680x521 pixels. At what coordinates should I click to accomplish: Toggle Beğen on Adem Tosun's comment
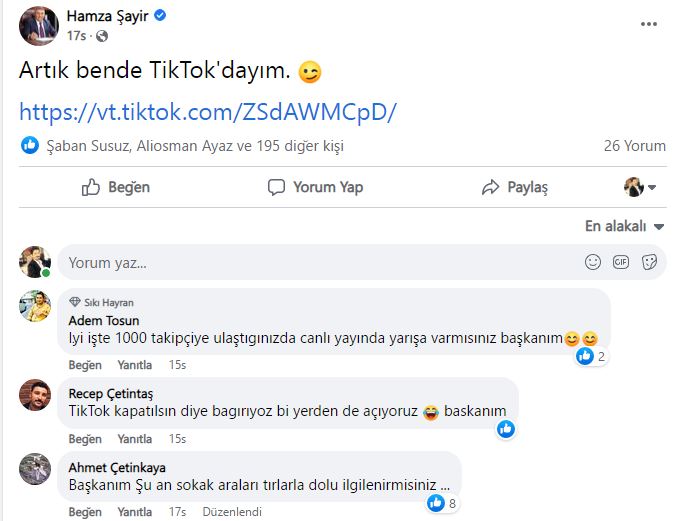pyautogui.click(x=85, y=365)
